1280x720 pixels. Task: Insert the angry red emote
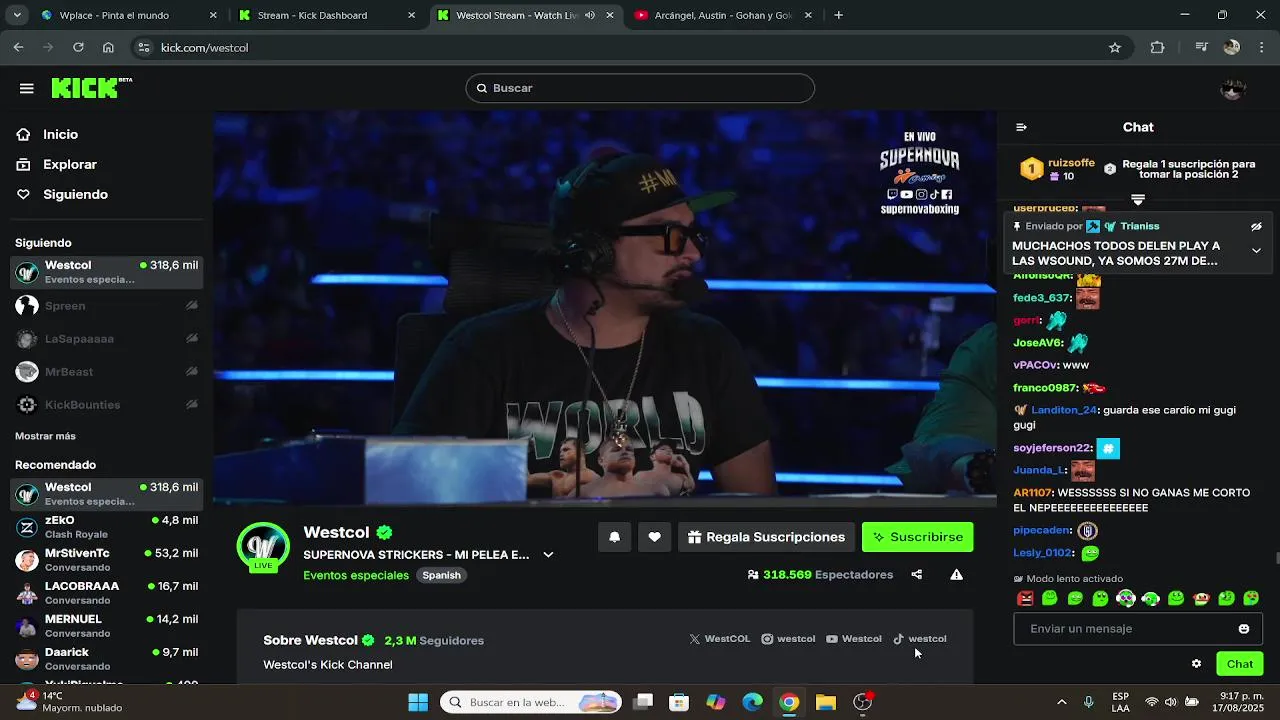click(1025, 598)
